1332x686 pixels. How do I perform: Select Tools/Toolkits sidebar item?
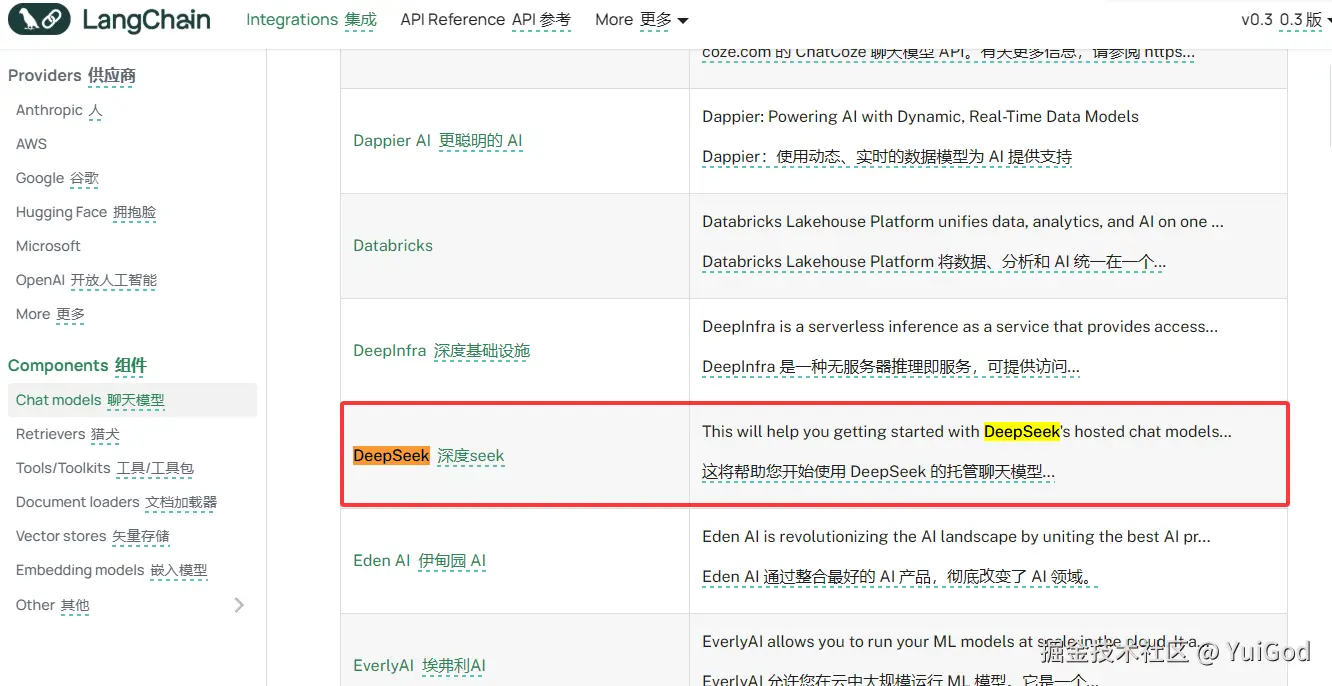point(104,468)
